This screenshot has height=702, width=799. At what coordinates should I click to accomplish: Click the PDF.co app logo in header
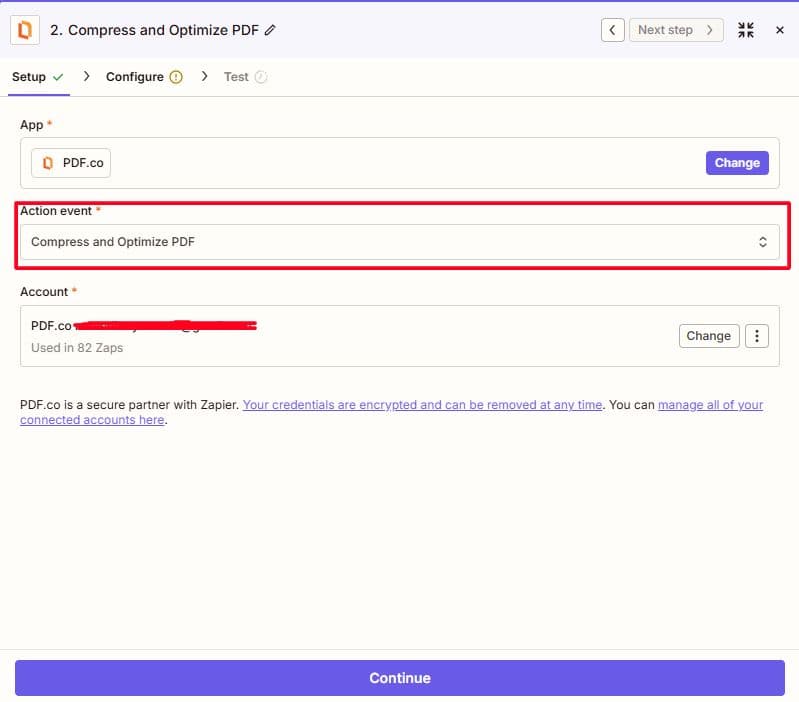(24, 30)
